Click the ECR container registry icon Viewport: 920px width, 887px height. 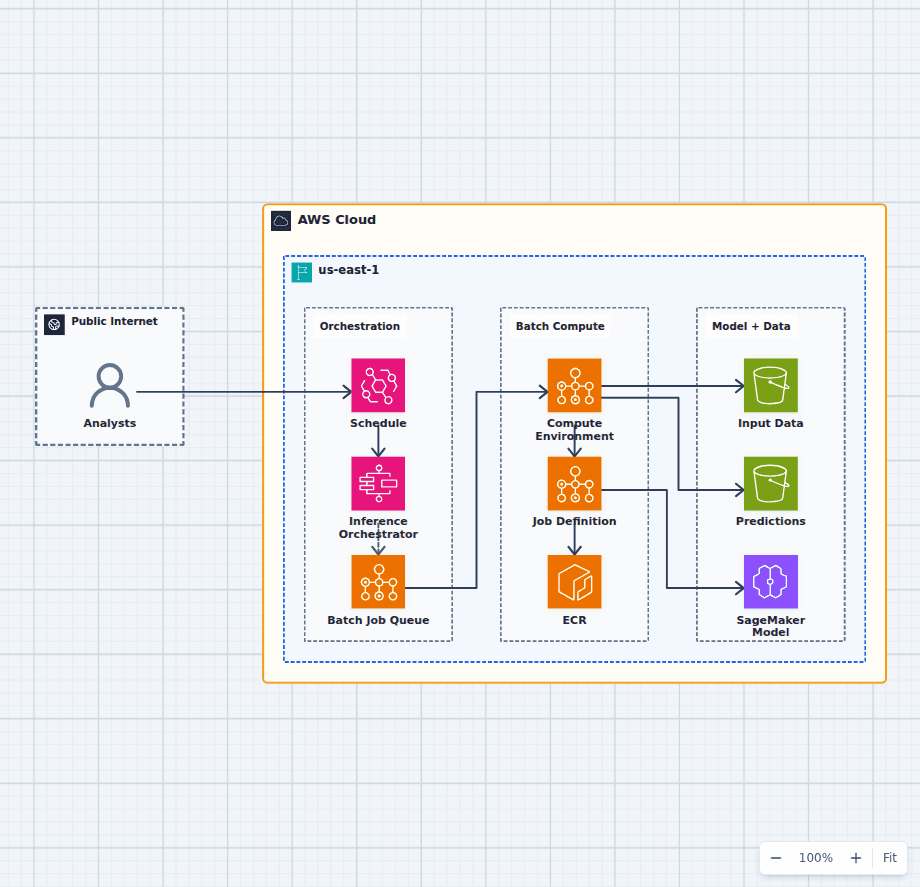point(574,581)
